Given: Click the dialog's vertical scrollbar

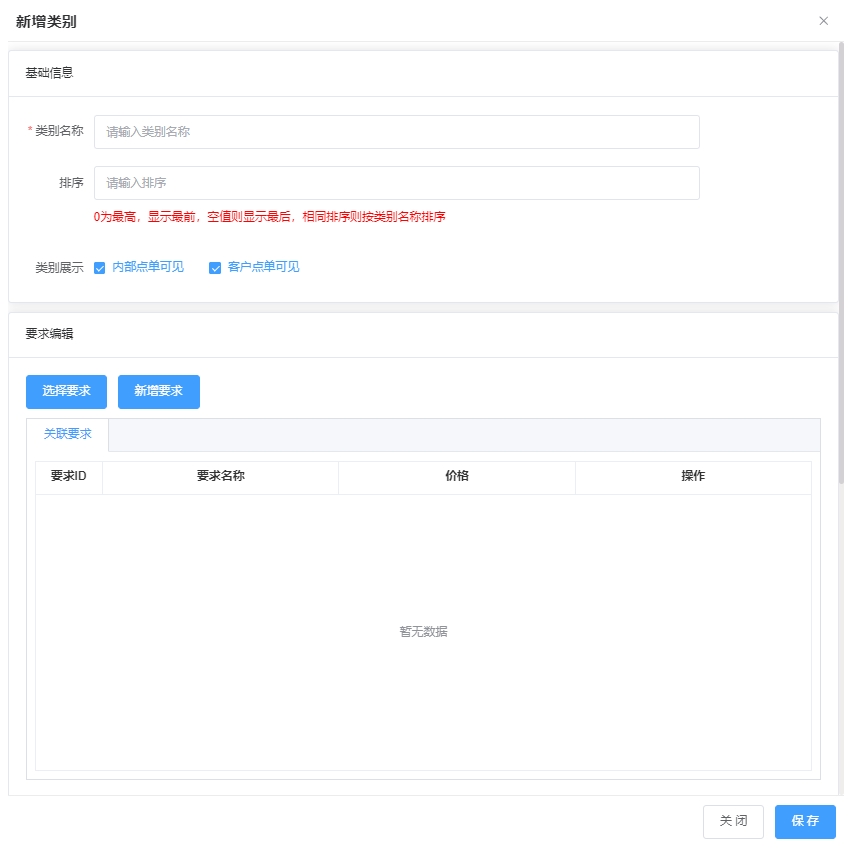Looking at the screenshot, I should click(x=842, y=260).
